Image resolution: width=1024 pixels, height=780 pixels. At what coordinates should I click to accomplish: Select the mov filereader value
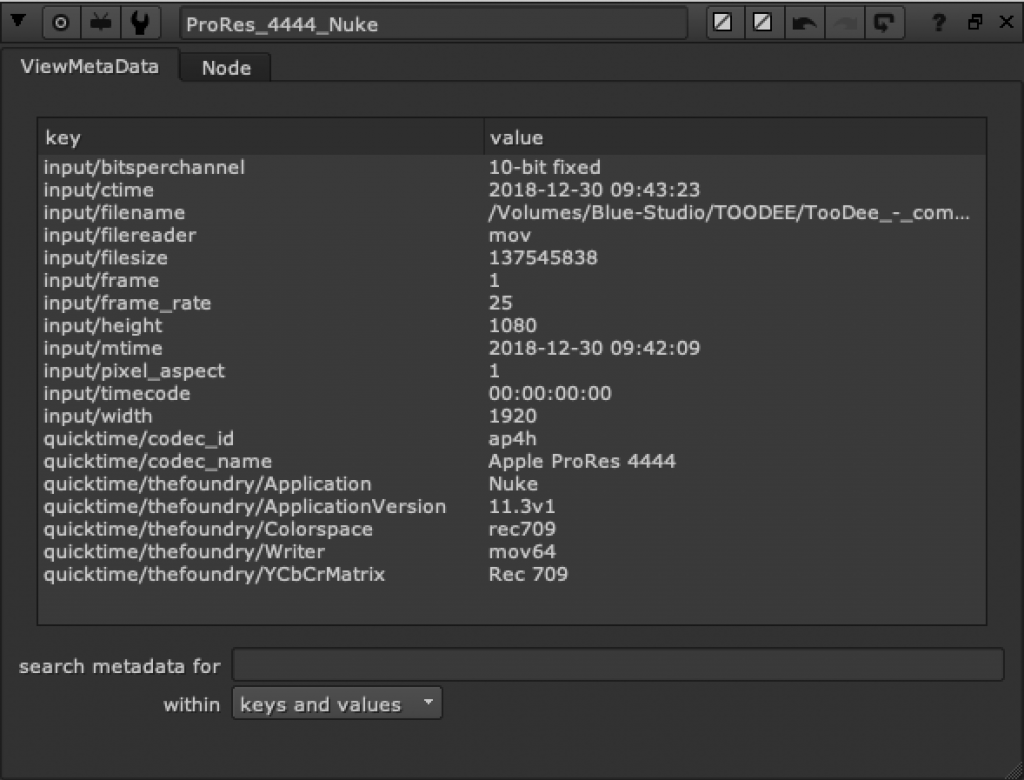click(510, 235)
